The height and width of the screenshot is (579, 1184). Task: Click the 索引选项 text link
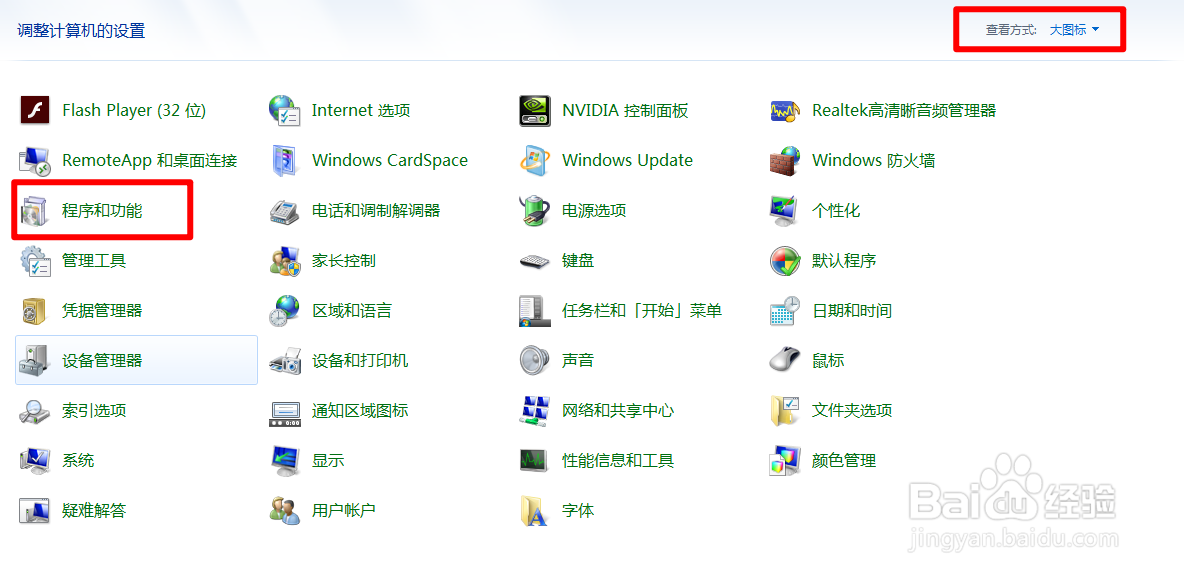pyautogui.click(x=94, y=410)
